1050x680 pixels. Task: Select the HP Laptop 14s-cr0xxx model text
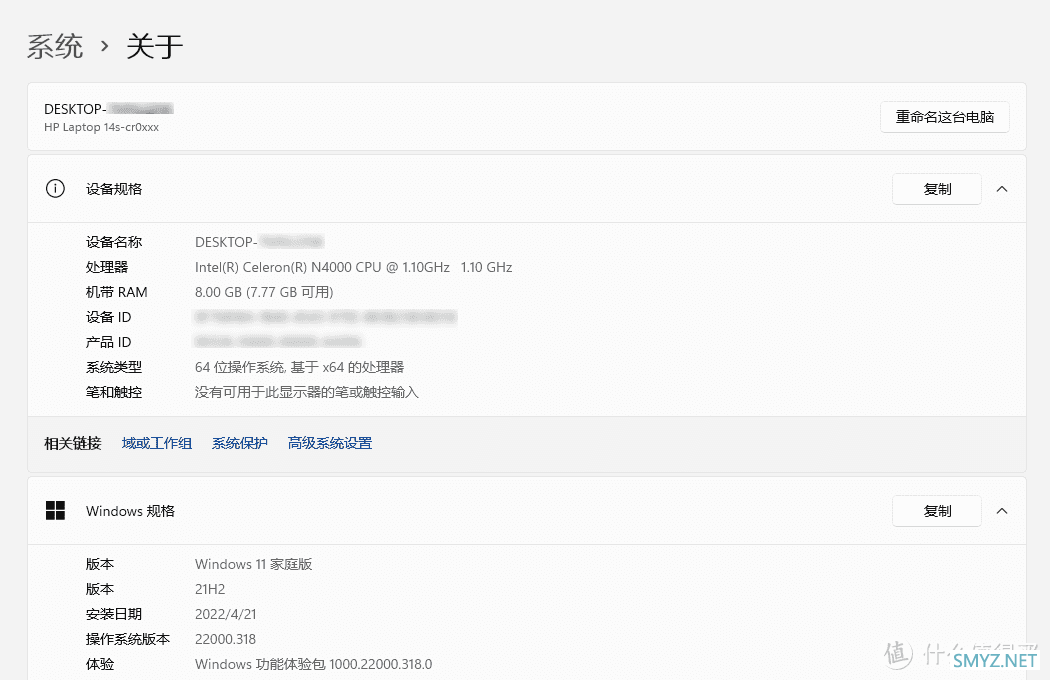[x=101, y=127]
